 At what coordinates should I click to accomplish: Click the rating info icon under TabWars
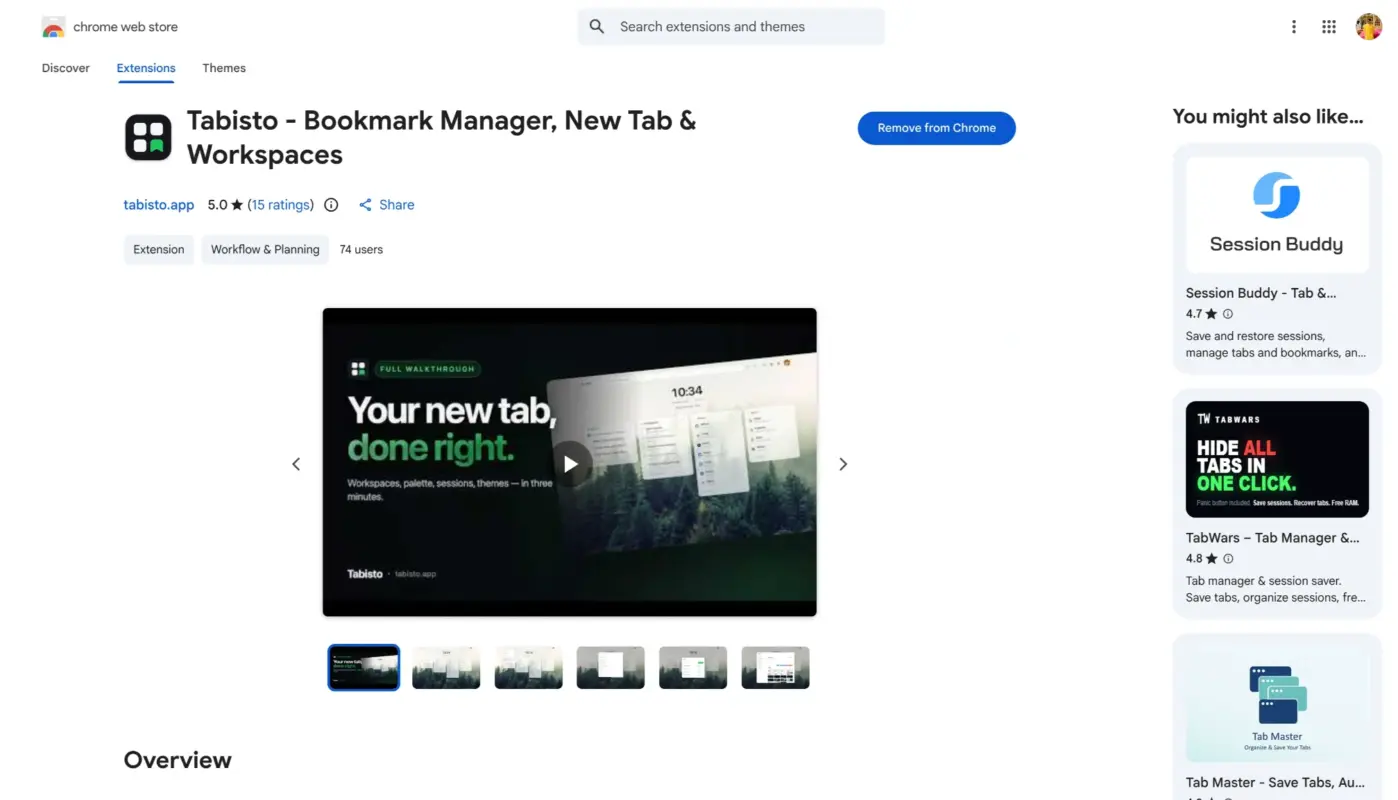click(x=1228, y=559)
